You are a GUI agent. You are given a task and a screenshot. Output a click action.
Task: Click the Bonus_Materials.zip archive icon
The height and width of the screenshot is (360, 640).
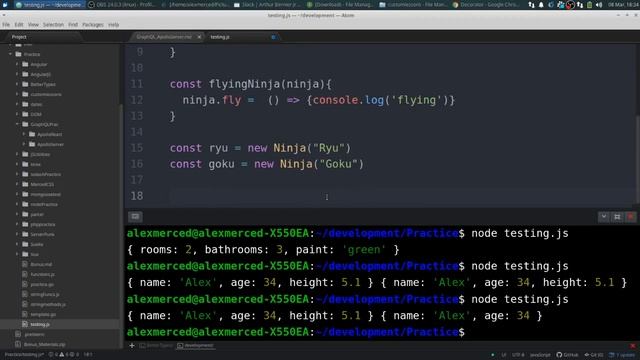click(18, 344)
